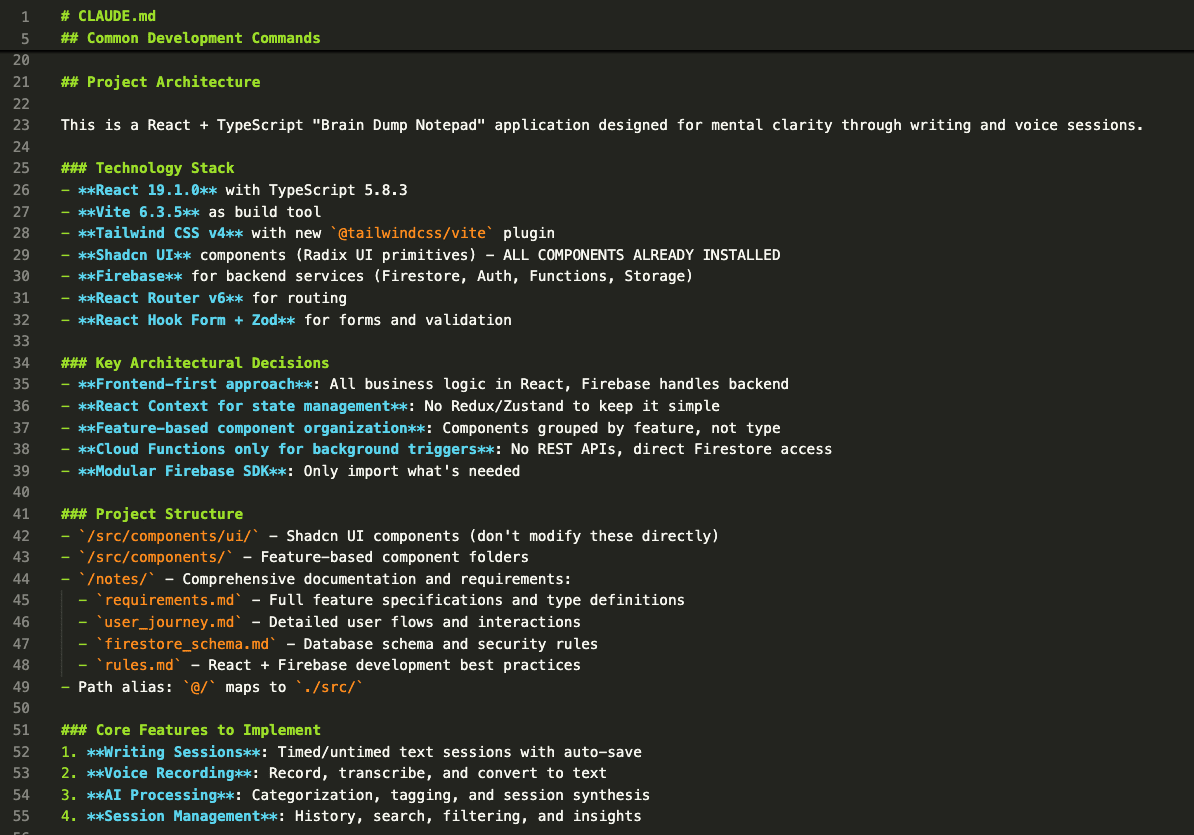
Task: Click line number 21 in gutter
Action: point(21,81)
